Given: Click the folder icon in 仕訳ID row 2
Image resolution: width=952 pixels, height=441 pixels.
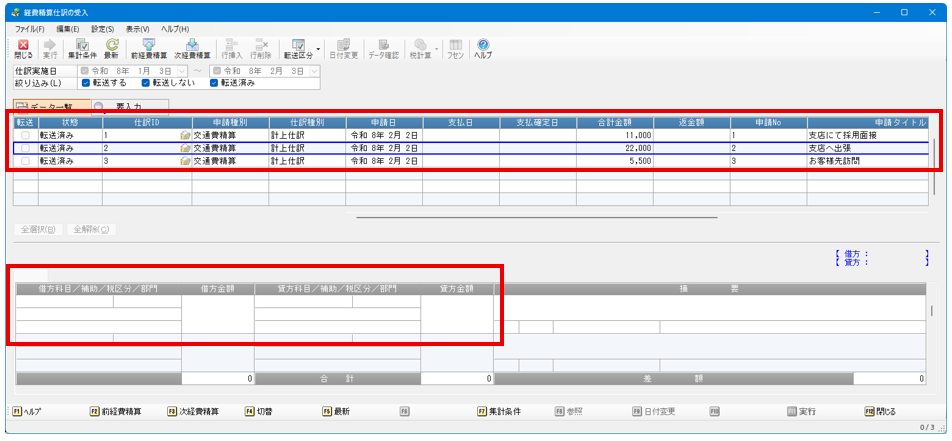Looking at the screenshot, I should tap(185, 147).
